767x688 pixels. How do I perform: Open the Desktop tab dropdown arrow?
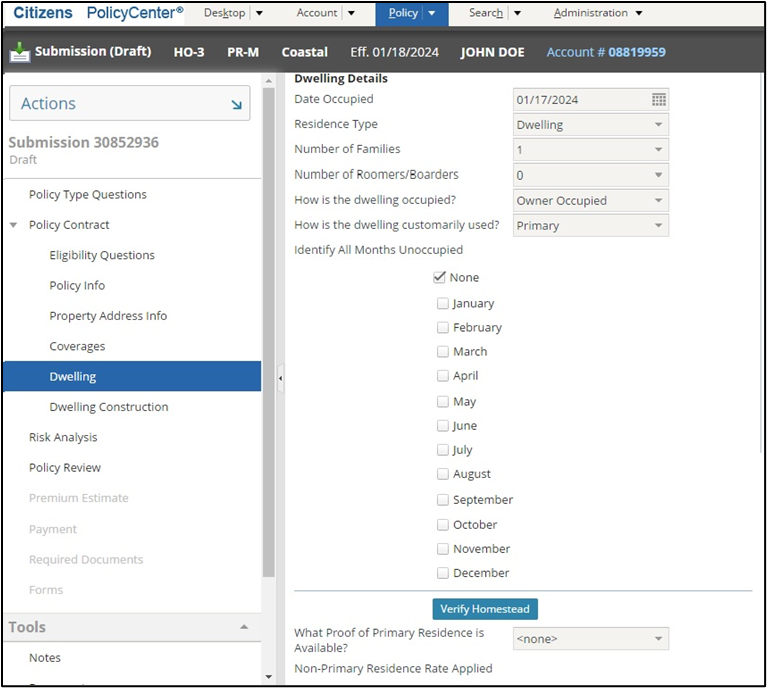coord(259,14)
